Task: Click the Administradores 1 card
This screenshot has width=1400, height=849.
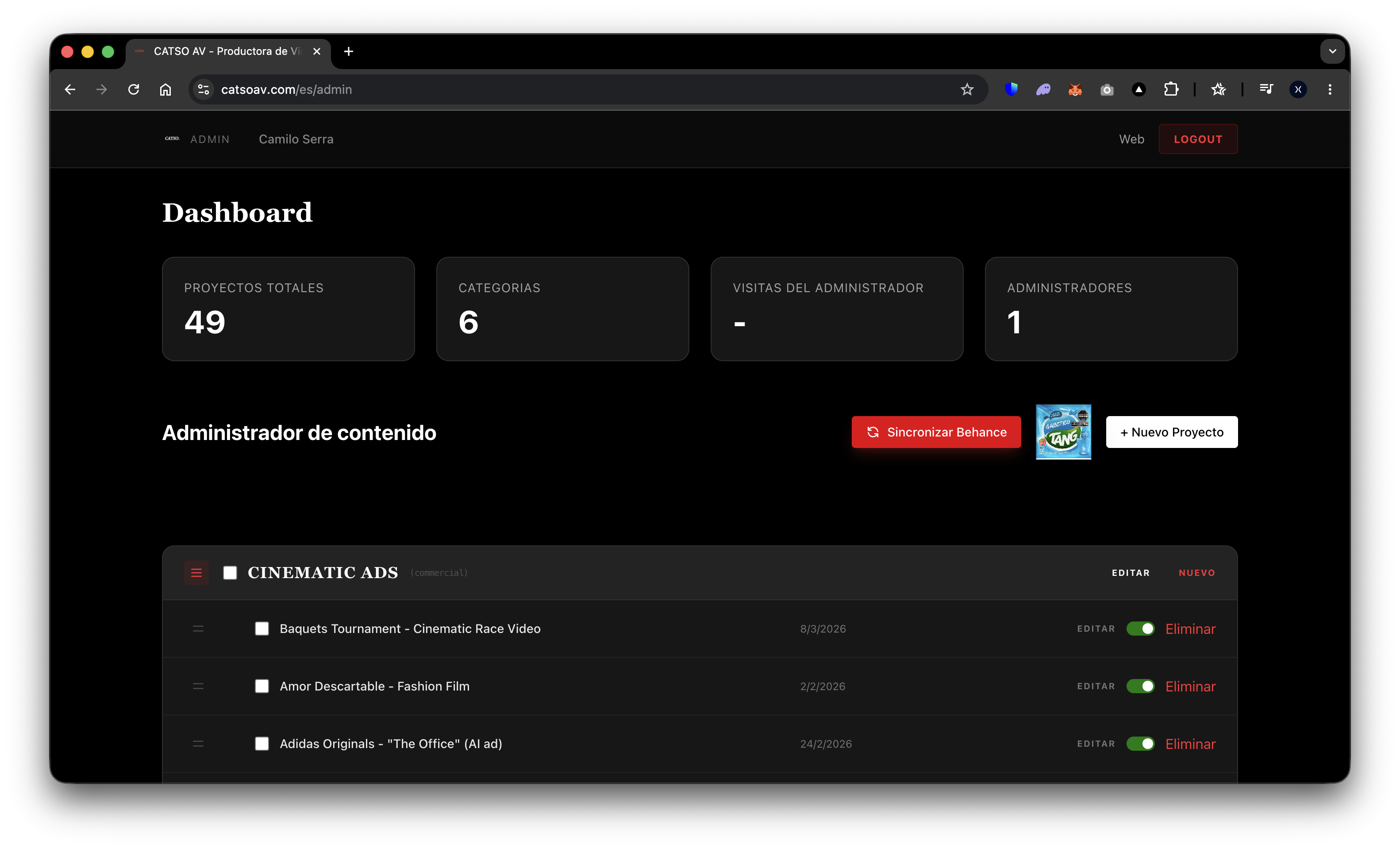Action: pyautogui.click(x=1111, y=309)
